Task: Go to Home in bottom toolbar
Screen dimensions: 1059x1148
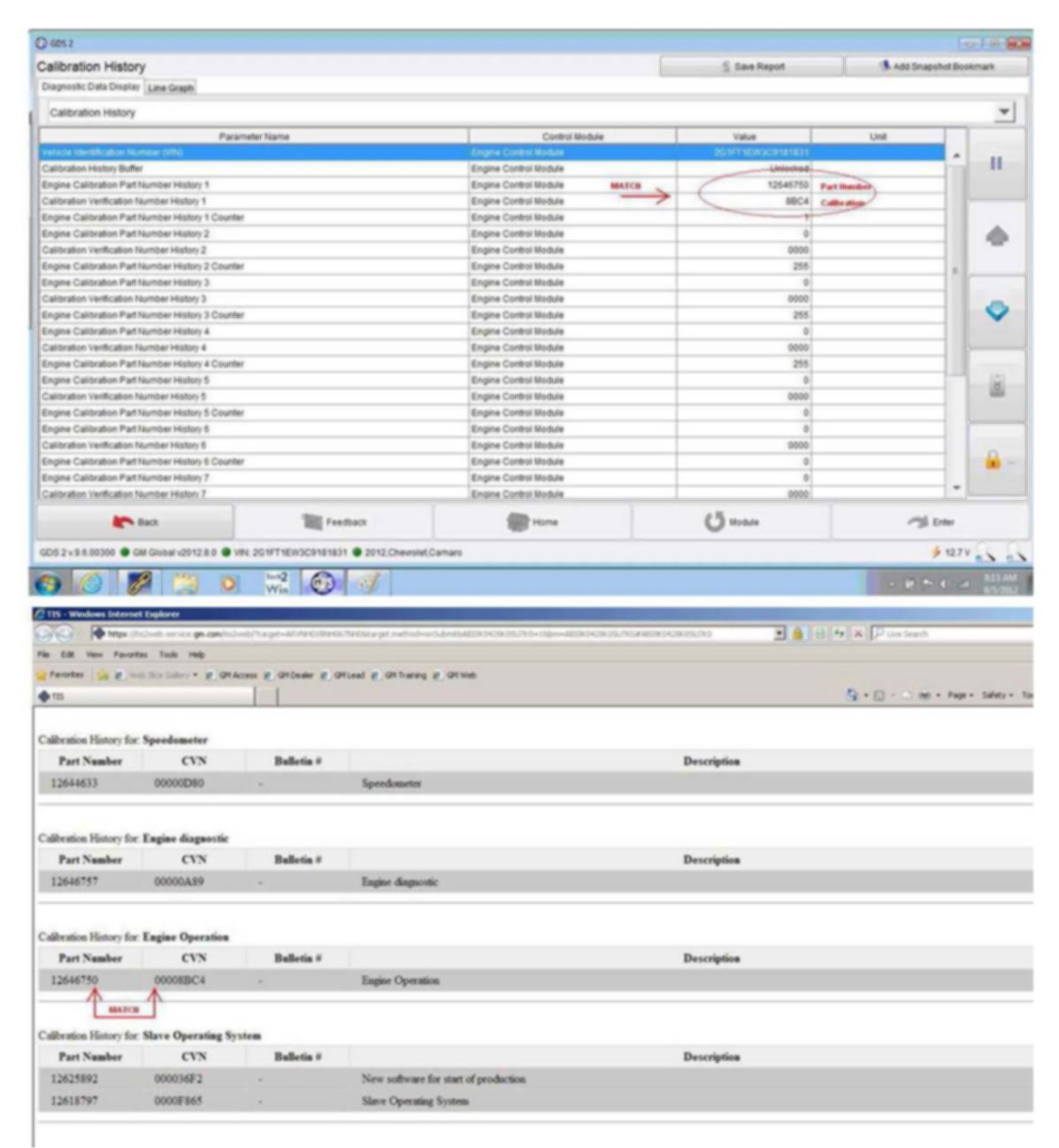Action: point(533,522)
